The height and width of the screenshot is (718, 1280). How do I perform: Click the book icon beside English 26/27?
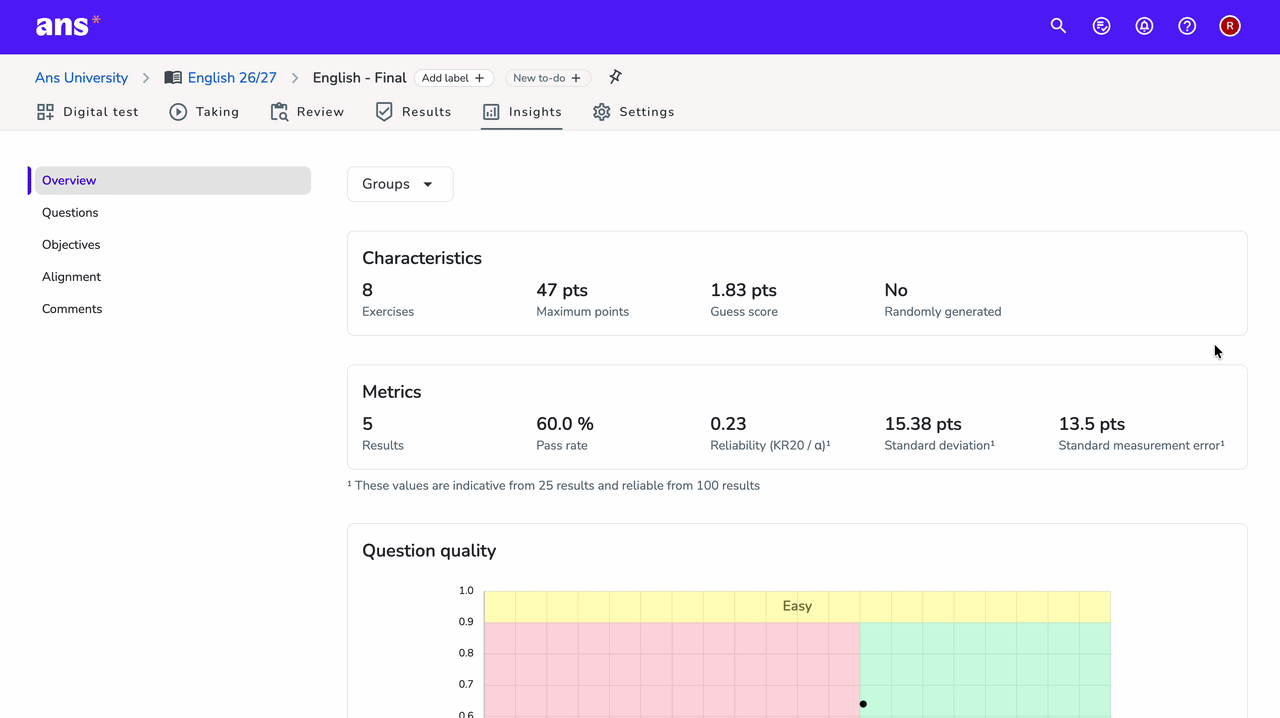173,78
